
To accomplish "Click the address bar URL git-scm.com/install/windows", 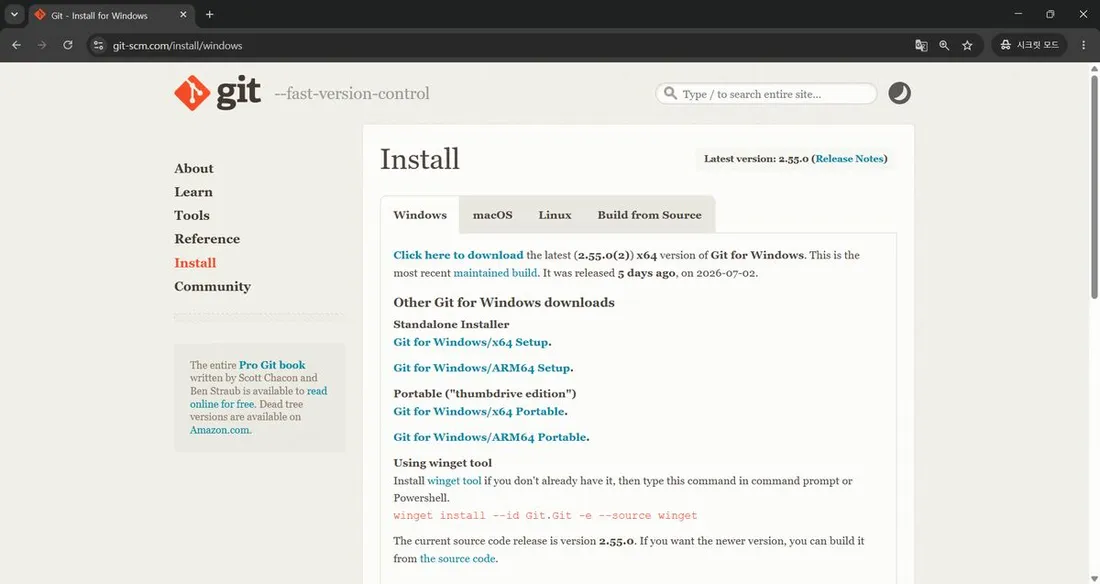I will [177, 46].
